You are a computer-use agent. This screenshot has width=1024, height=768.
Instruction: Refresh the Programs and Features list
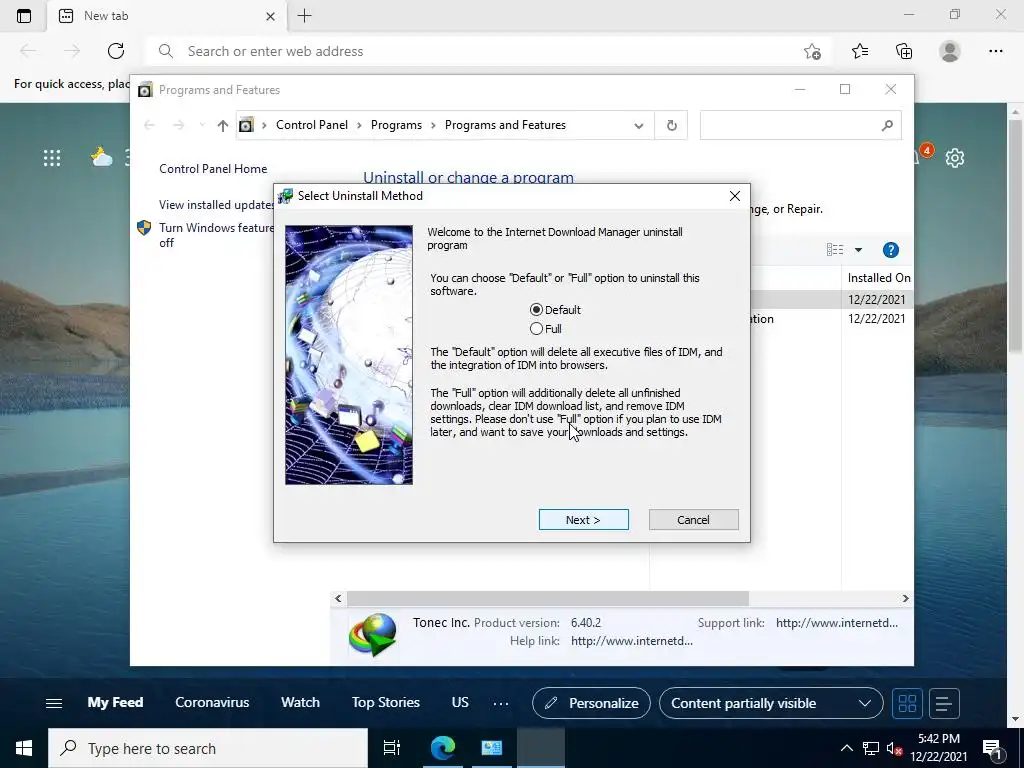point(671,125)
